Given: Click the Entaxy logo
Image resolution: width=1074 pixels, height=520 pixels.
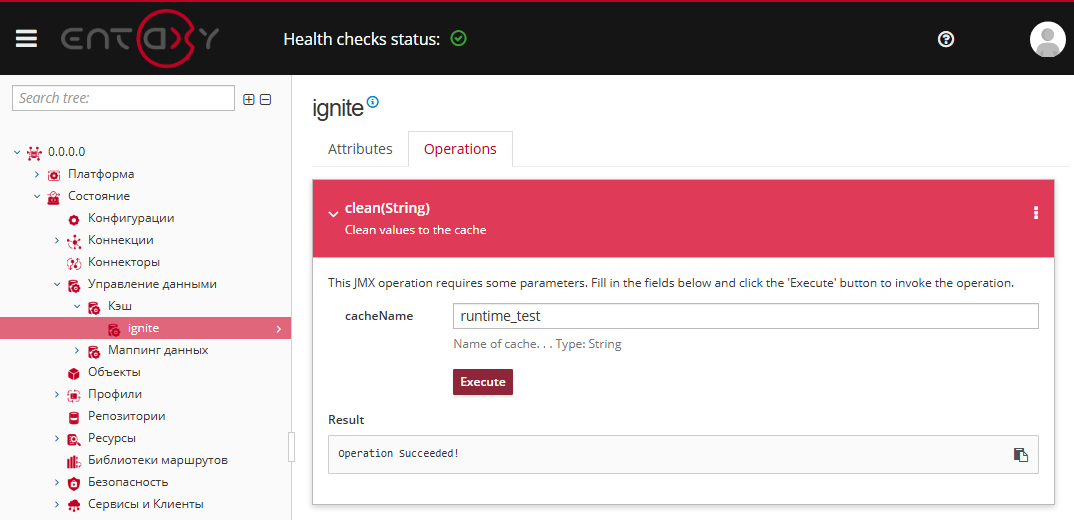Looking at the screenshot, I should 140,39.
